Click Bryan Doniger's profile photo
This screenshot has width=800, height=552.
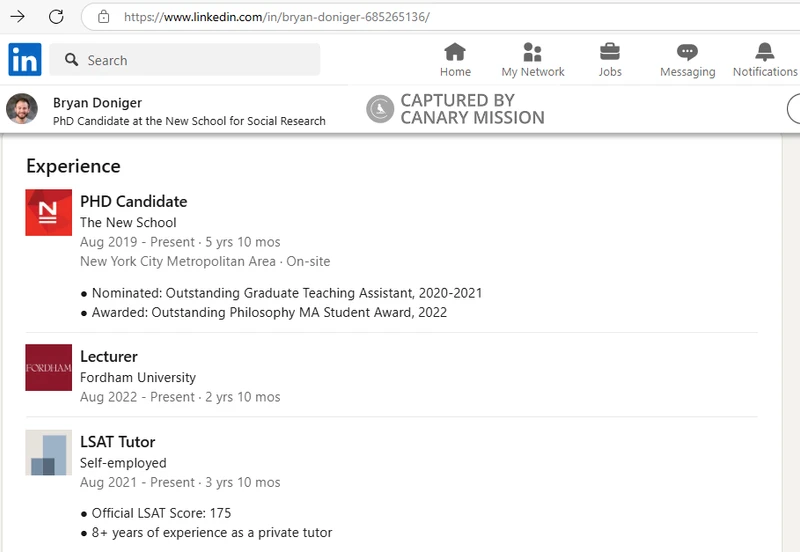(21, 109)
